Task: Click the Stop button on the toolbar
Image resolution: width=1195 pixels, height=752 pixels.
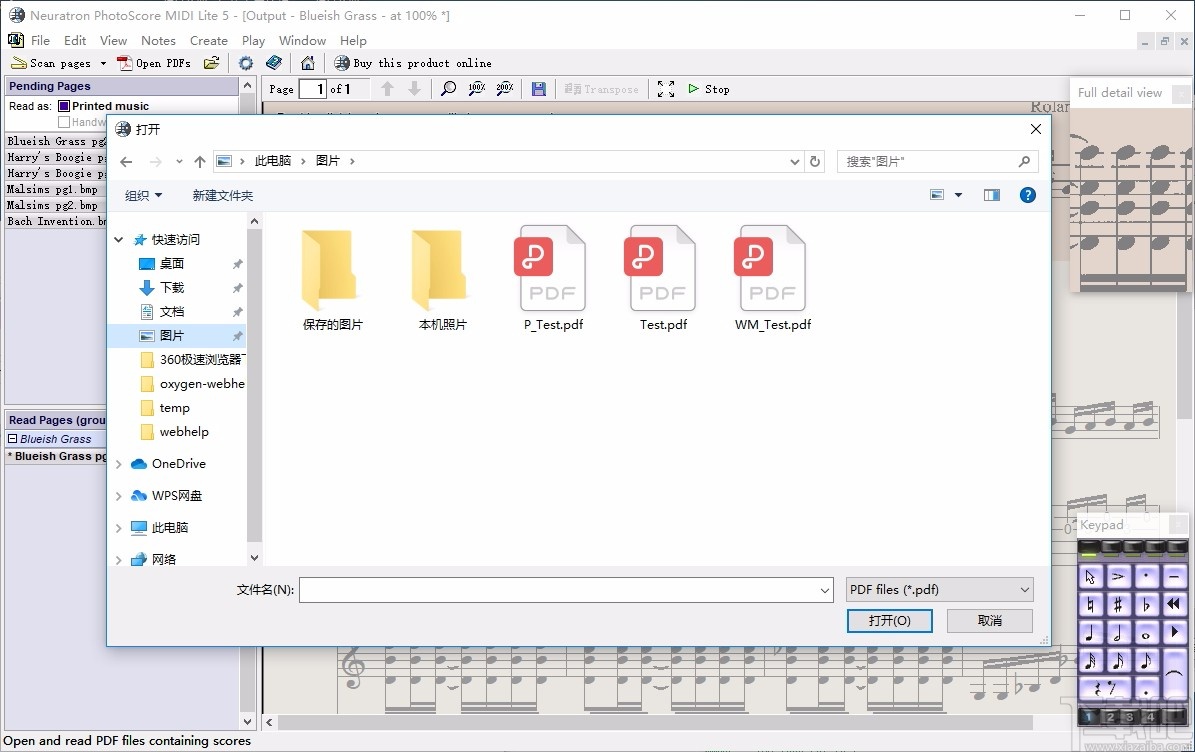Action: (709, 89)
